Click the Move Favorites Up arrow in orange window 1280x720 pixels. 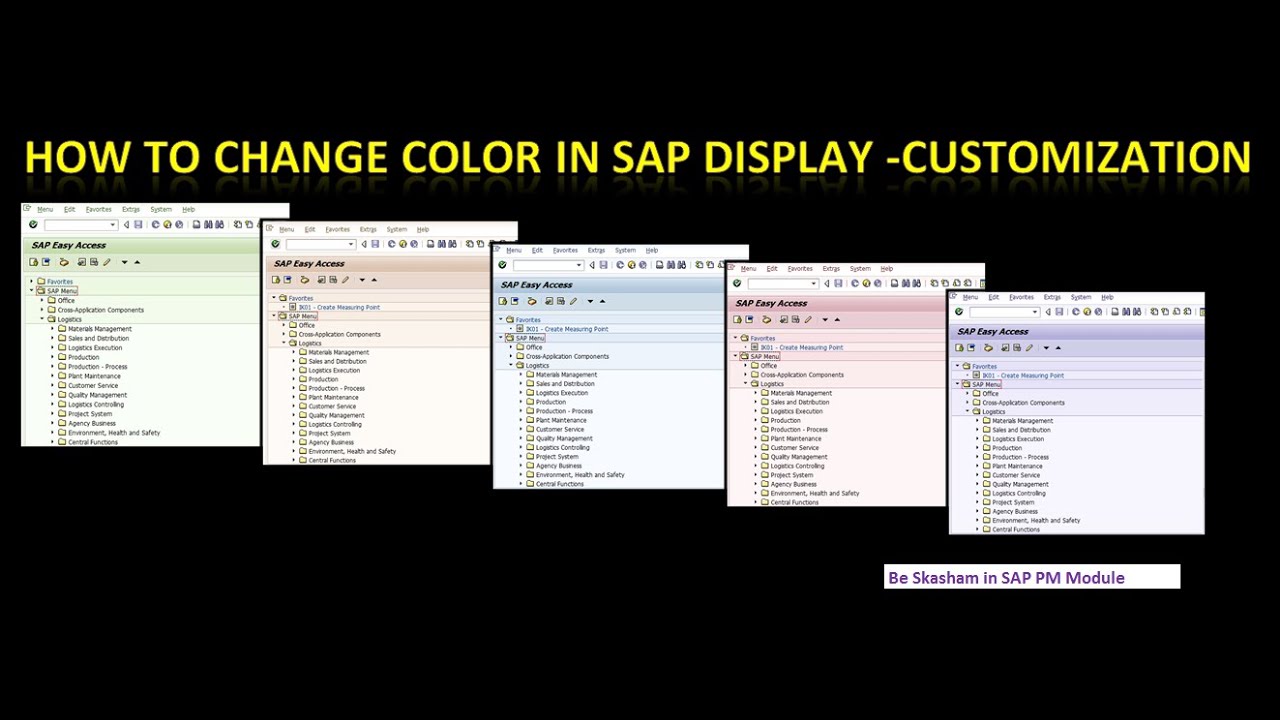pyautogui.click(x=374, y=280)
